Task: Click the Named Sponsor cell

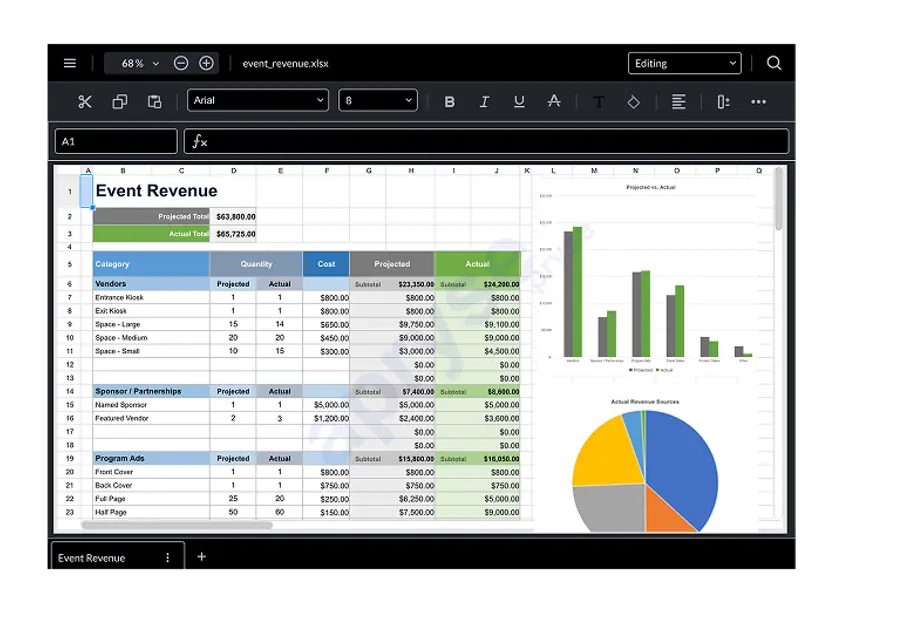Action: tap(152, 405)
